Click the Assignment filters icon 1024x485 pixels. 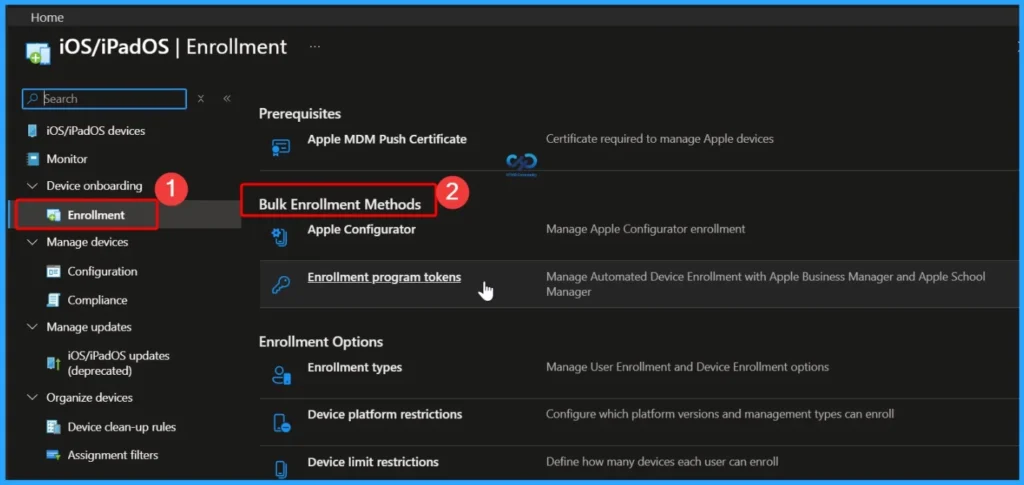tap(54, 455)
